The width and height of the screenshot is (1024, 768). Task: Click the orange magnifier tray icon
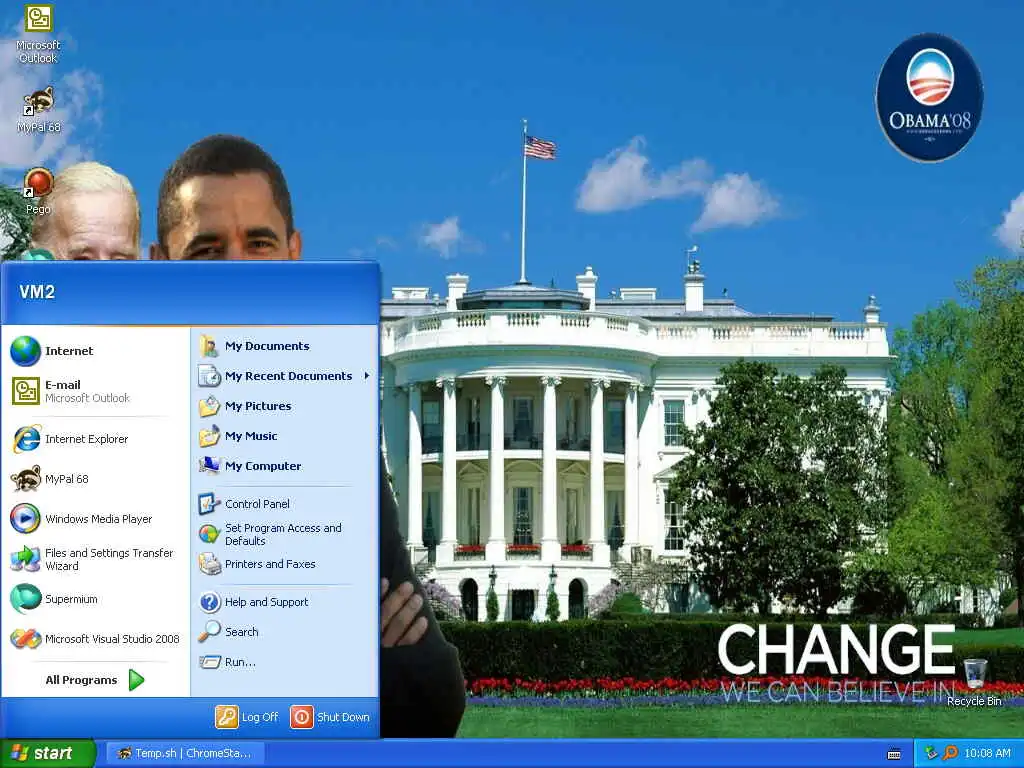[950, 753]
